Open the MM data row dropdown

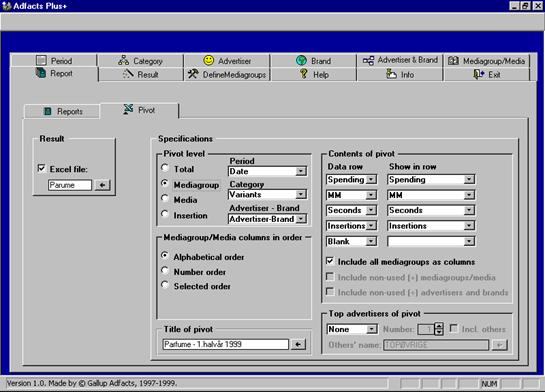coord(371,195)
